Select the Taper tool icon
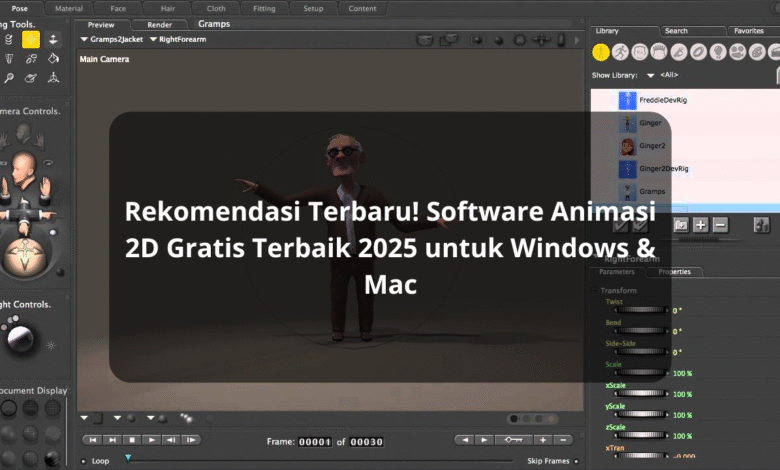 tap(8, 59)
